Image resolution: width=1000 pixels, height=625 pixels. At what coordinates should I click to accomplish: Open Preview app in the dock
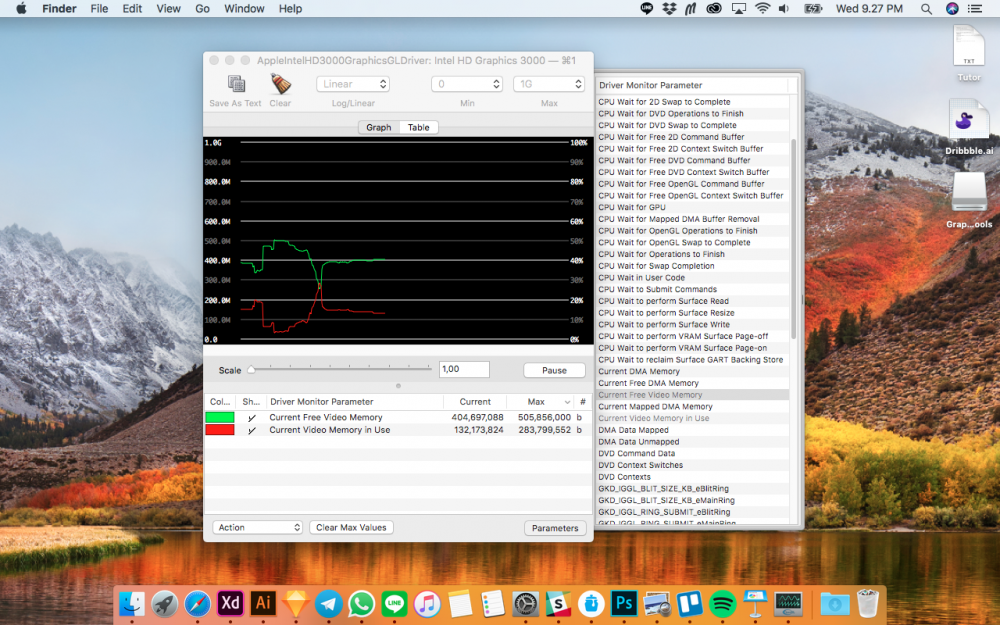coord(657,603)
